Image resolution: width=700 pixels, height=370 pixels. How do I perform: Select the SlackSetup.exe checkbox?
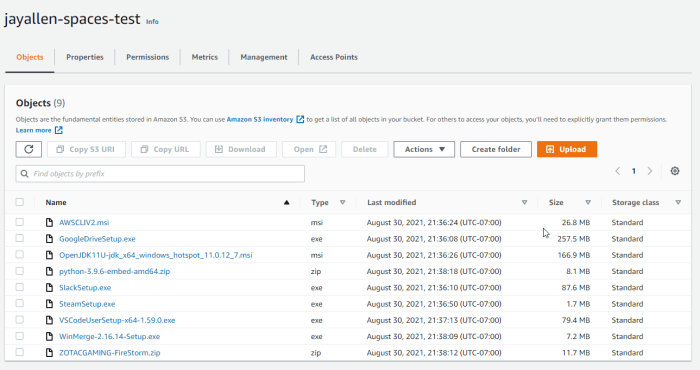pos(20,287)
